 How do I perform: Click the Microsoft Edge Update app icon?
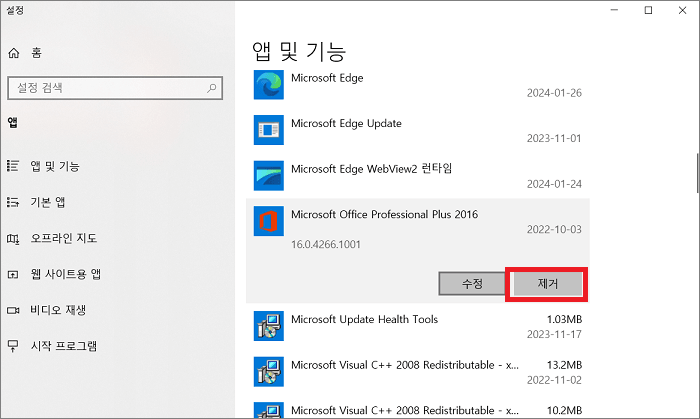click(x=269, y=130)
